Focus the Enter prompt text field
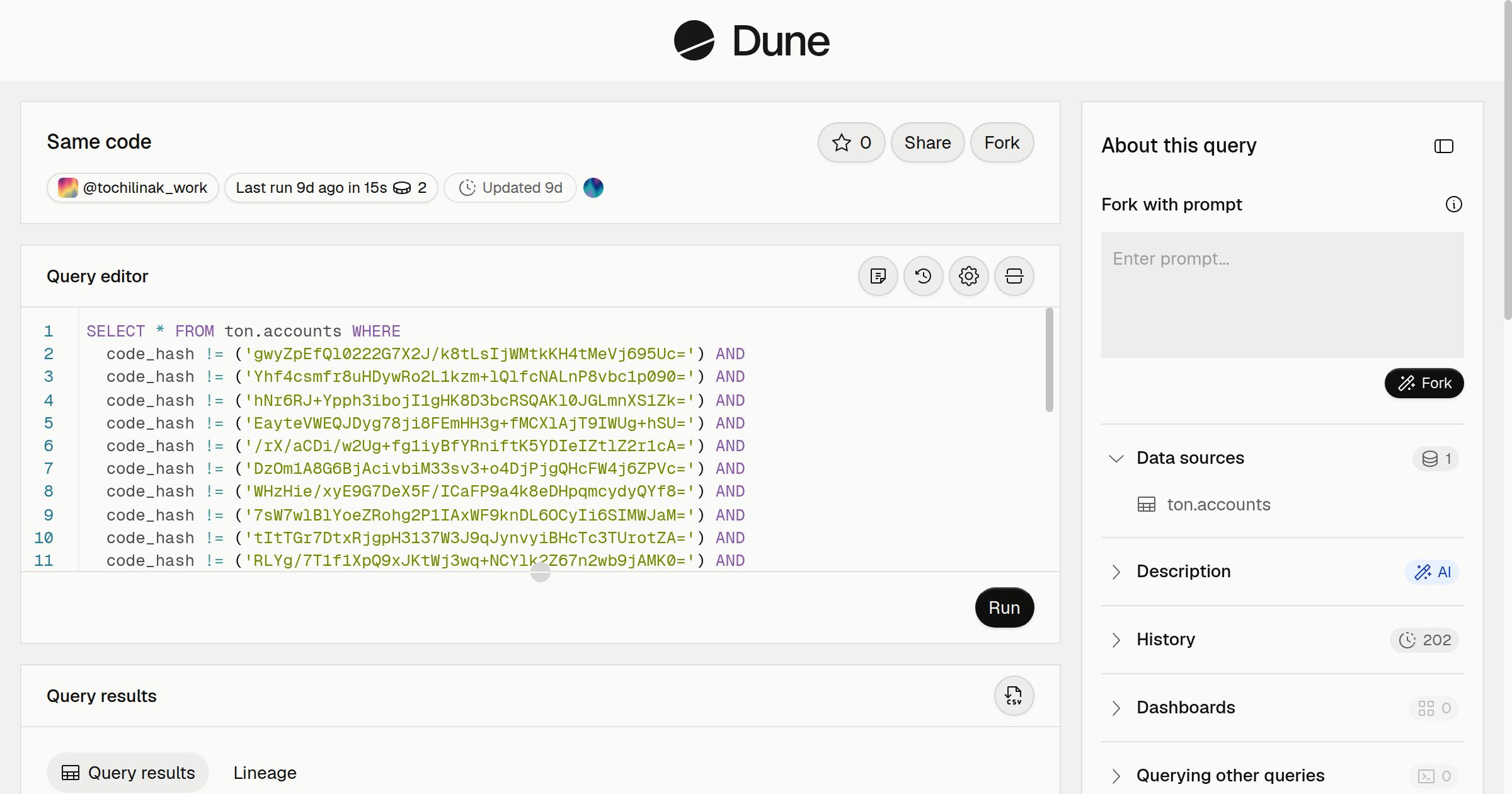Screen dimensions: 1512x794 1283,295
